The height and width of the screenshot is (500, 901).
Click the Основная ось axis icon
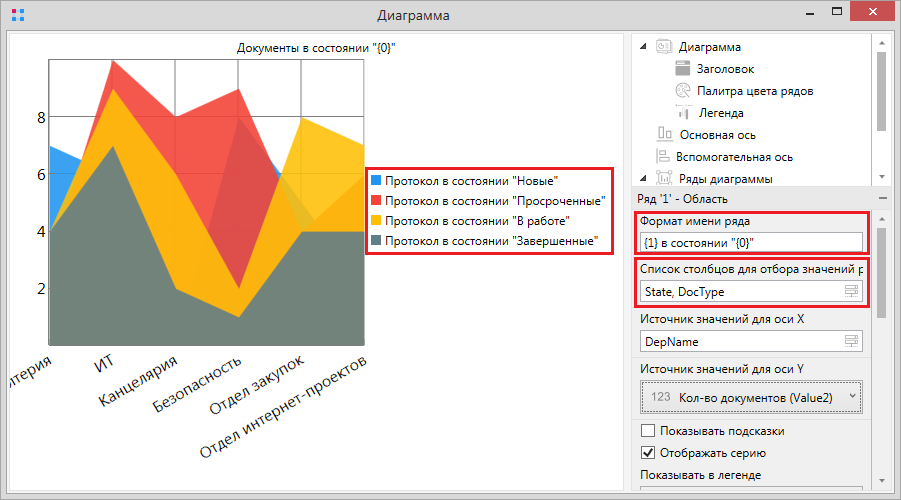(664, 134)
